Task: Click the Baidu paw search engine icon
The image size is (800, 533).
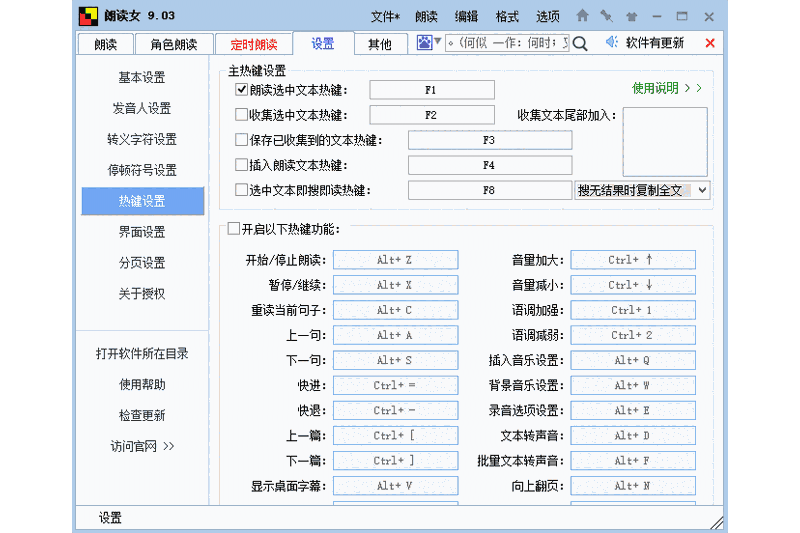Action: (x=424, y=42)
